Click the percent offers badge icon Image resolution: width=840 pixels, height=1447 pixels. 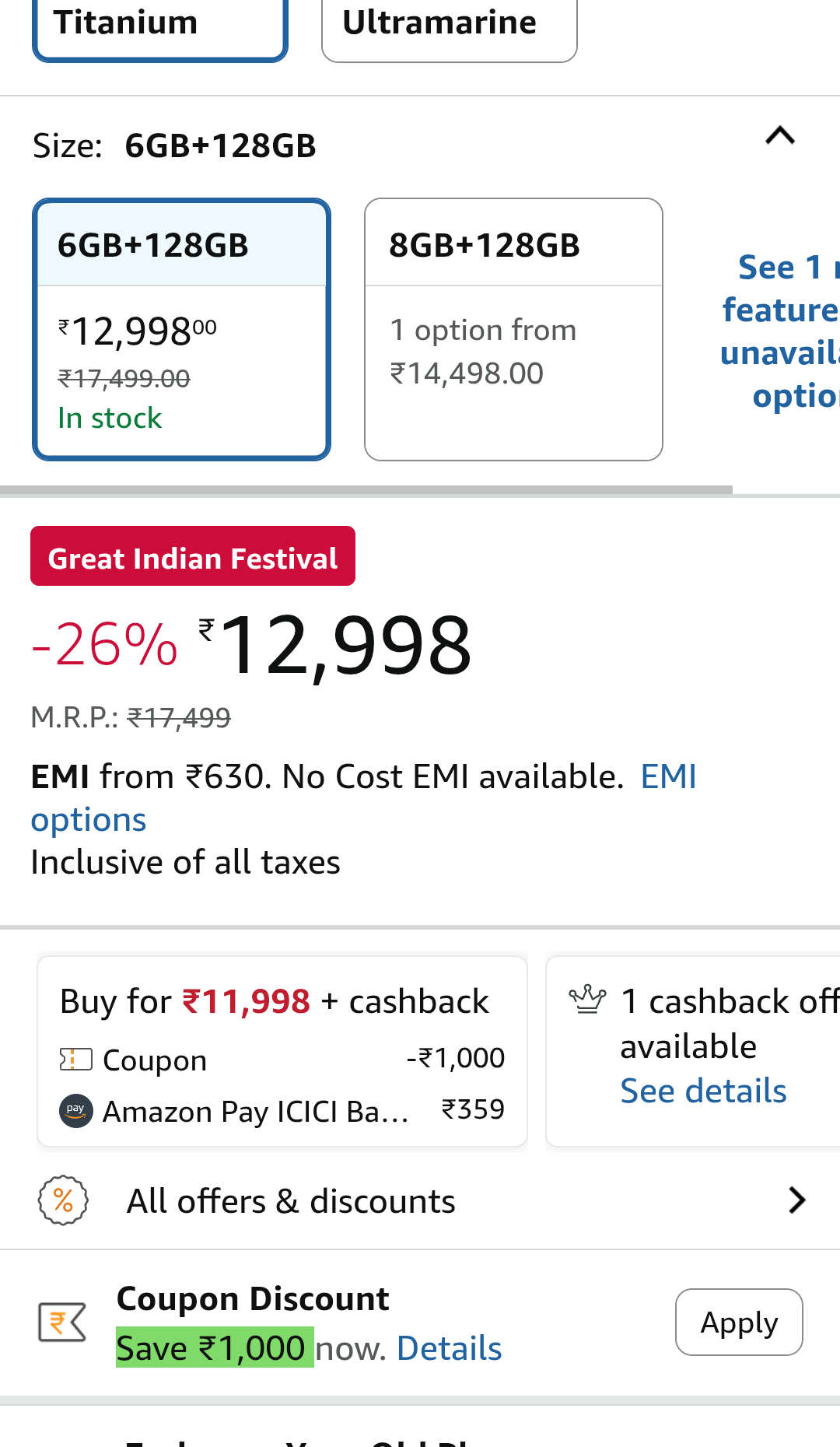(63, 1200)
